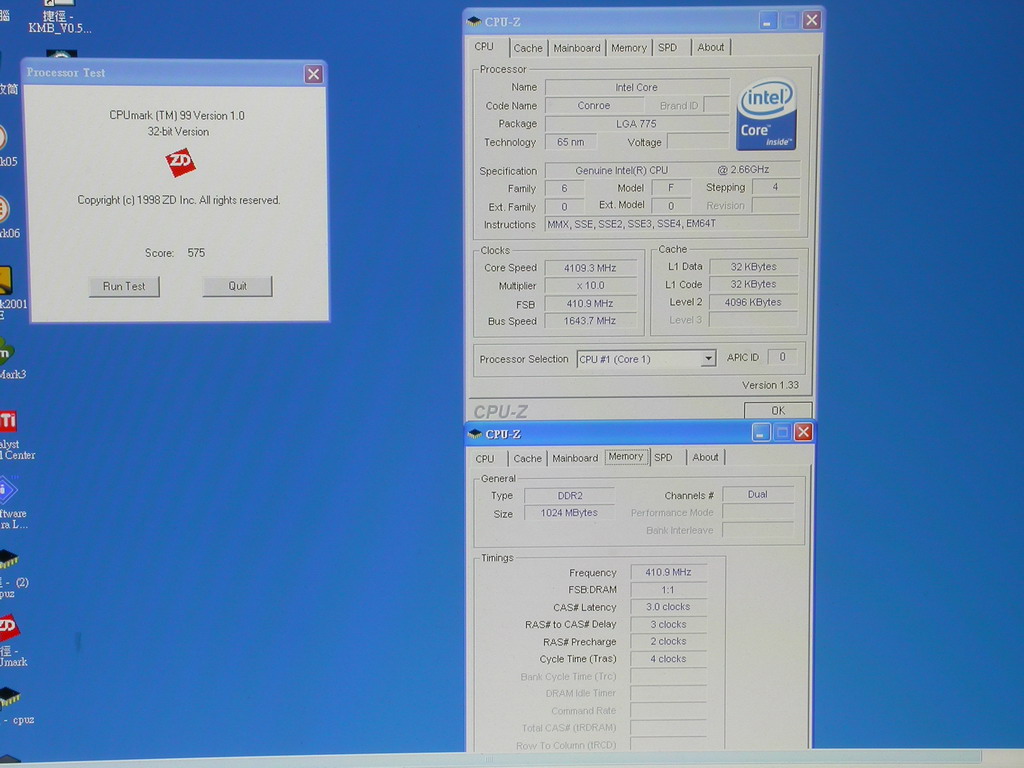1024x768 pixels.
Task: Click the Level 2 cache value 4096 KBytes
Action: tap(754, 302)
